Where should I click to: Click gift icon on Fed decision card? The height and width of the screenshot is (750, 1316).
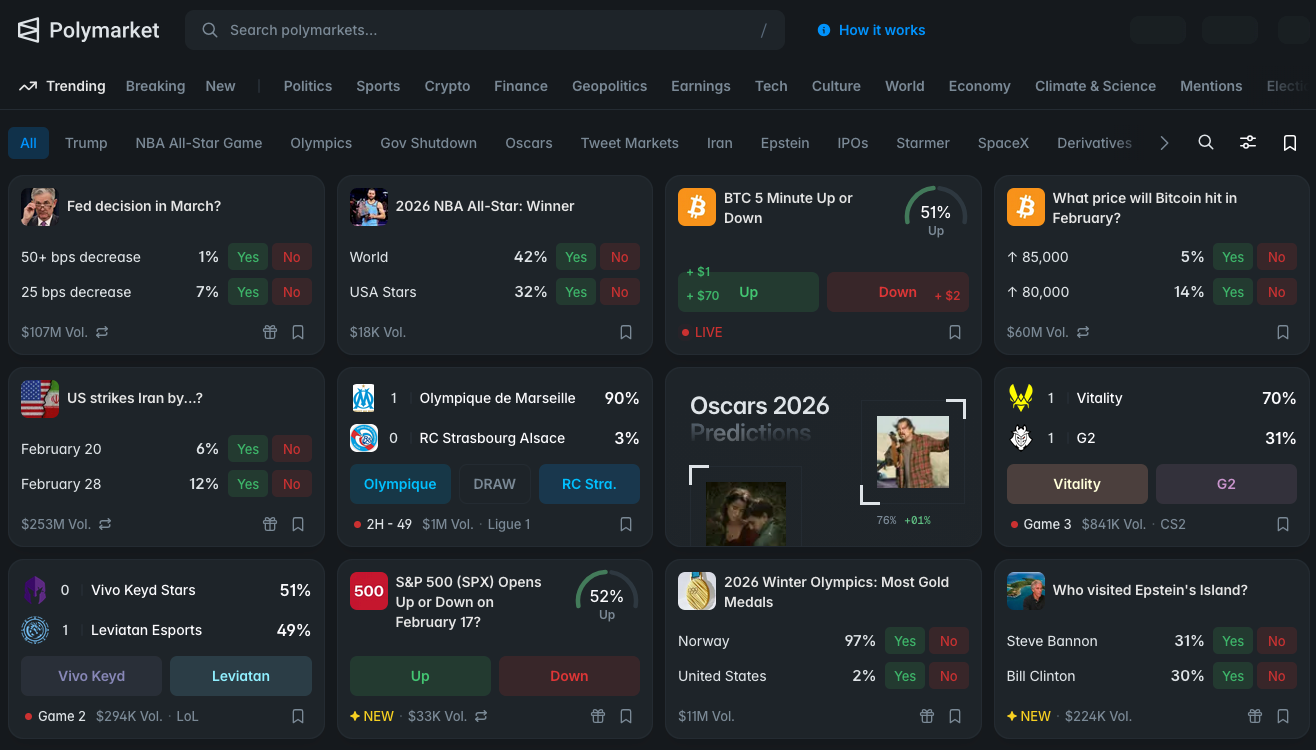pyautogui.click(x=270, y=332)
